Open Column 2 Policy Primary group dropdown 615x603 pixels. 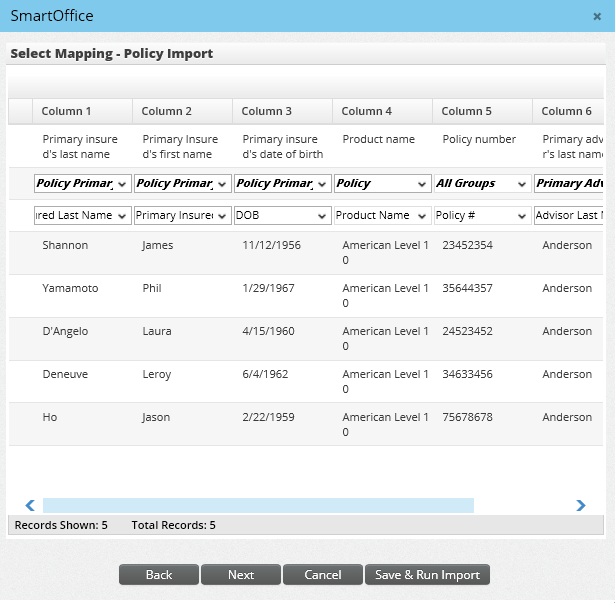click(182, 184)
